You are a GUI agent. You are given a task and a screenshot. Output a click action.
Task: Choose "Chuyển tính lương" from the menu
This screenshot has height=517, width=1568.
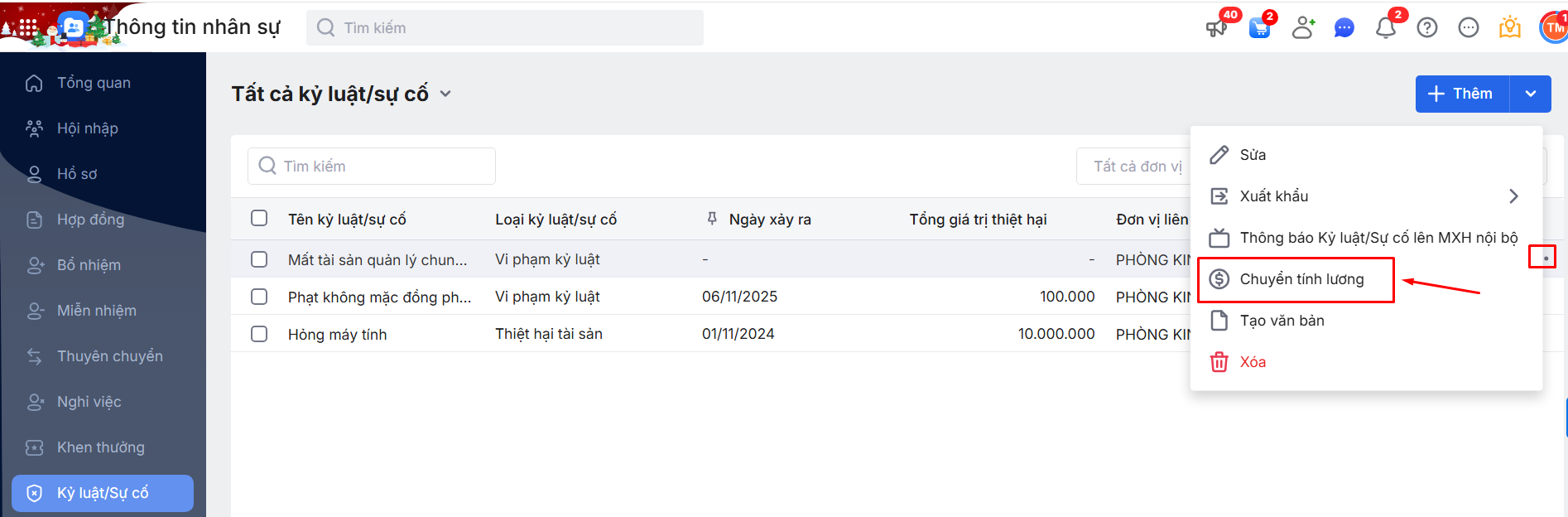[x=1301, y=279]
